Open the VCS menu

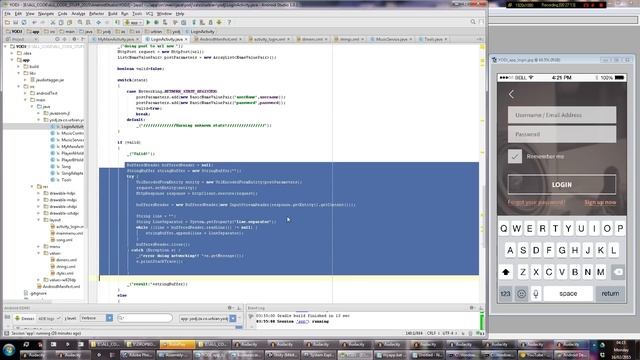click(149, 13)
